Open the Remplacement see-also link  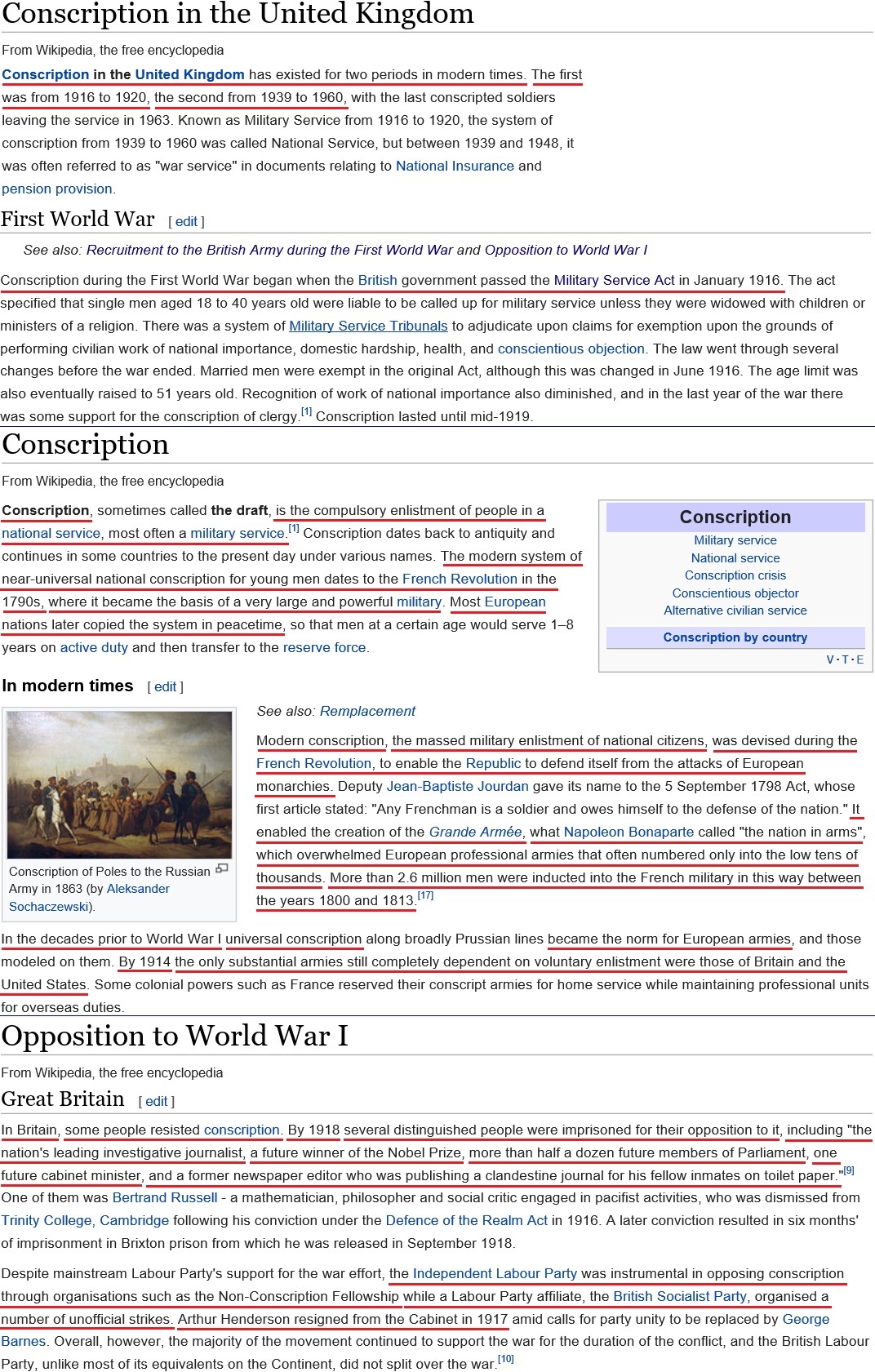coord(367,711)
